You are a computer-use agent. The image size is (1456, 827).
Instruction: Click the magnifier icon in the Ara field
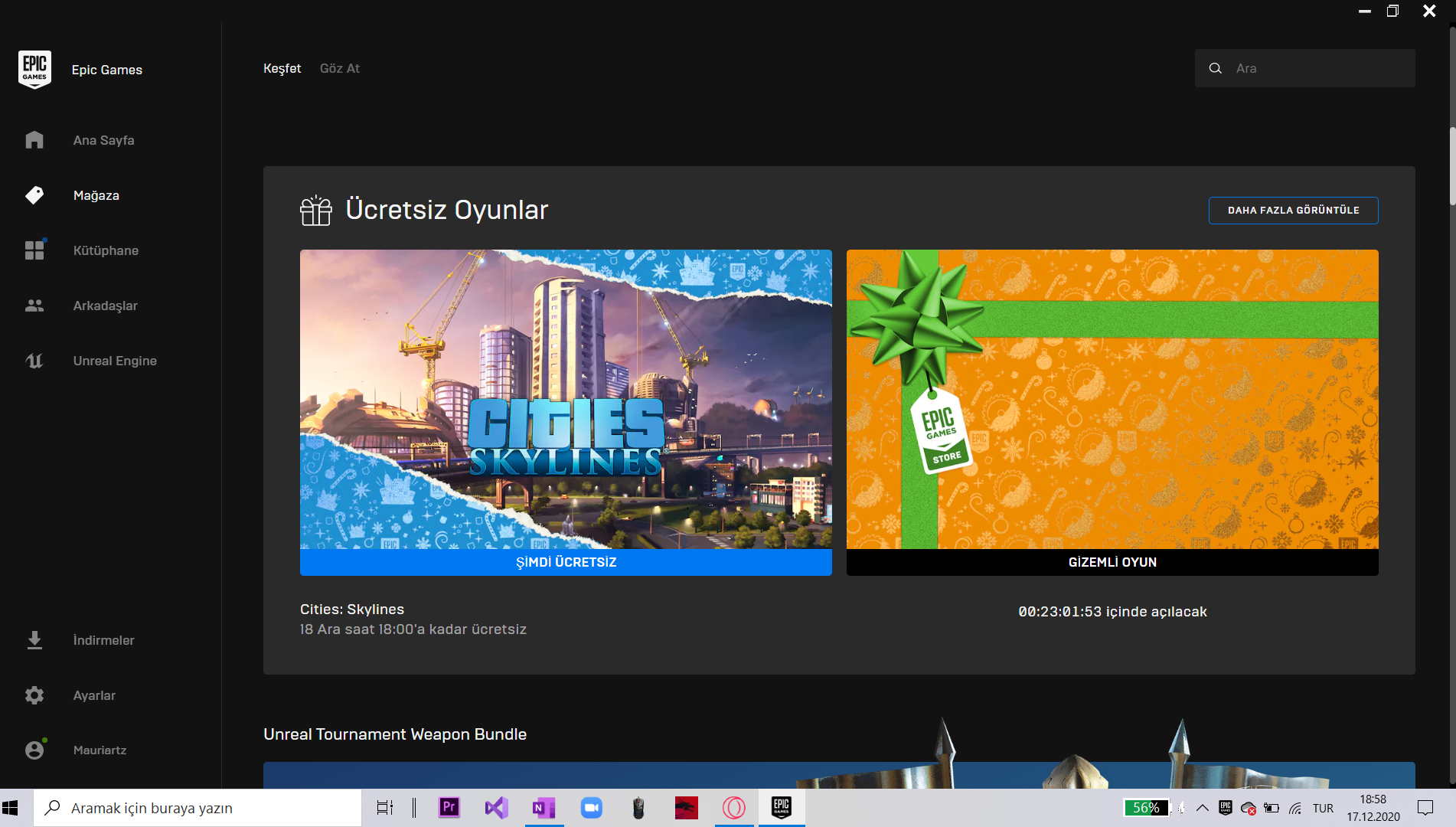click(1215, 68)
